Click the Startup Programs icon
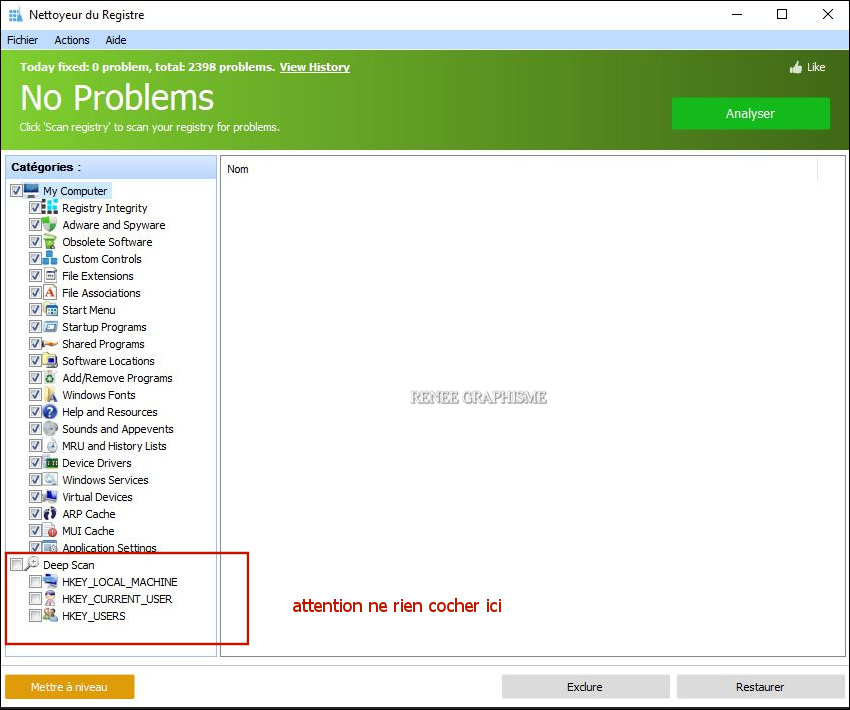Image resolution: width=850 pixels, height=710 pixels. [x=50, y=327]
